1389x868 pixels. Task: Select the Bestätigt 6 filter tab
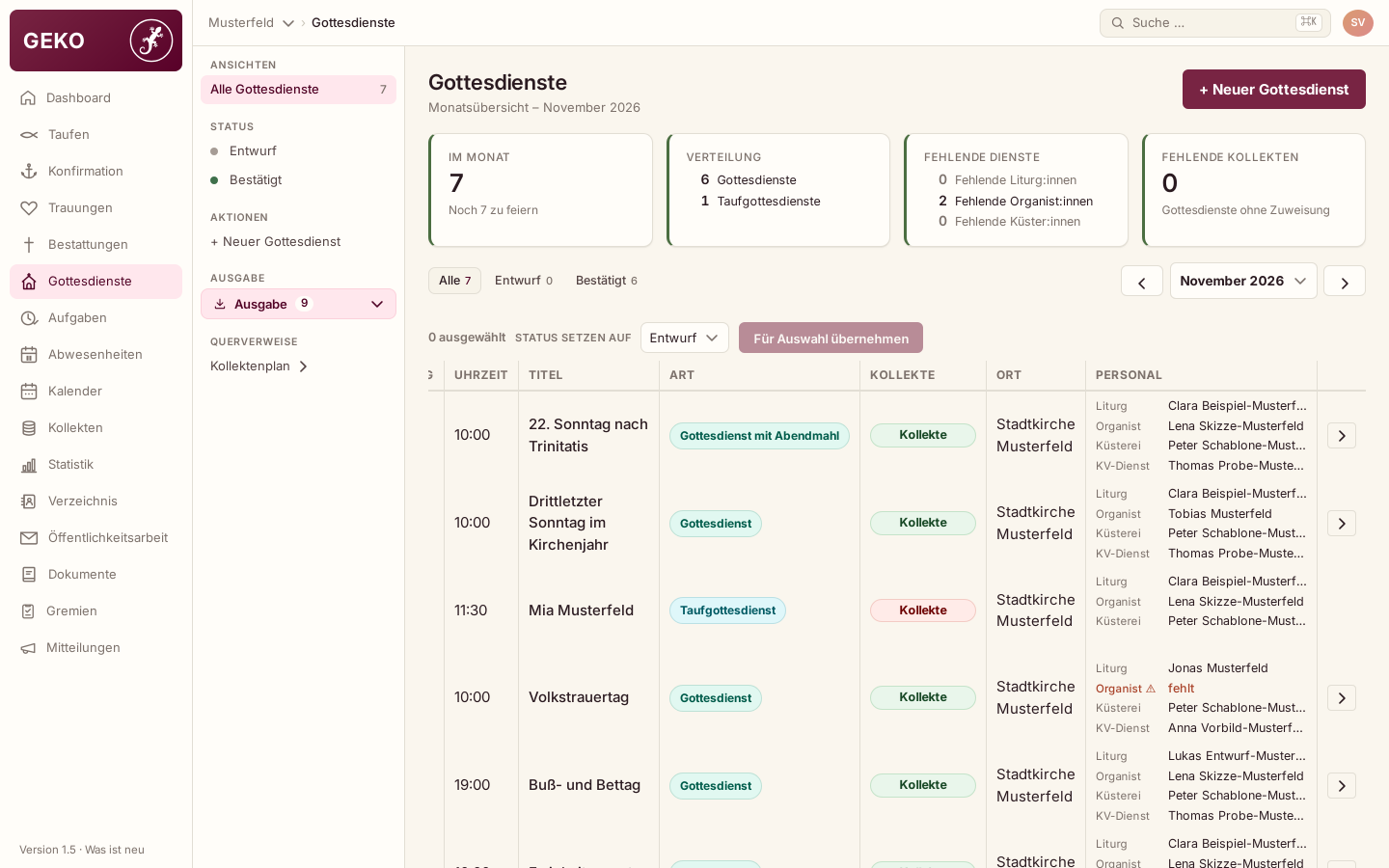click(607, 281)
